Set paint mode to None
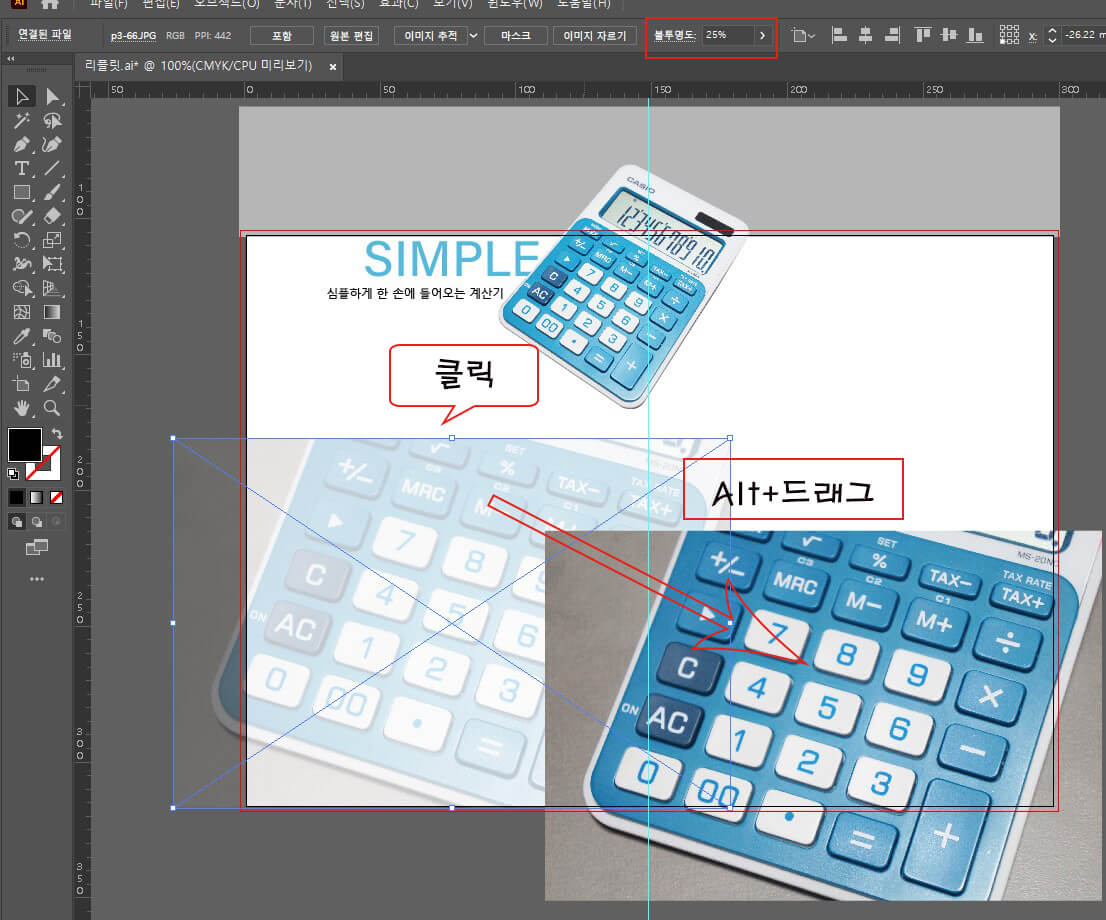The height and width of the screenshot is (920, 1106). point(56,497)
